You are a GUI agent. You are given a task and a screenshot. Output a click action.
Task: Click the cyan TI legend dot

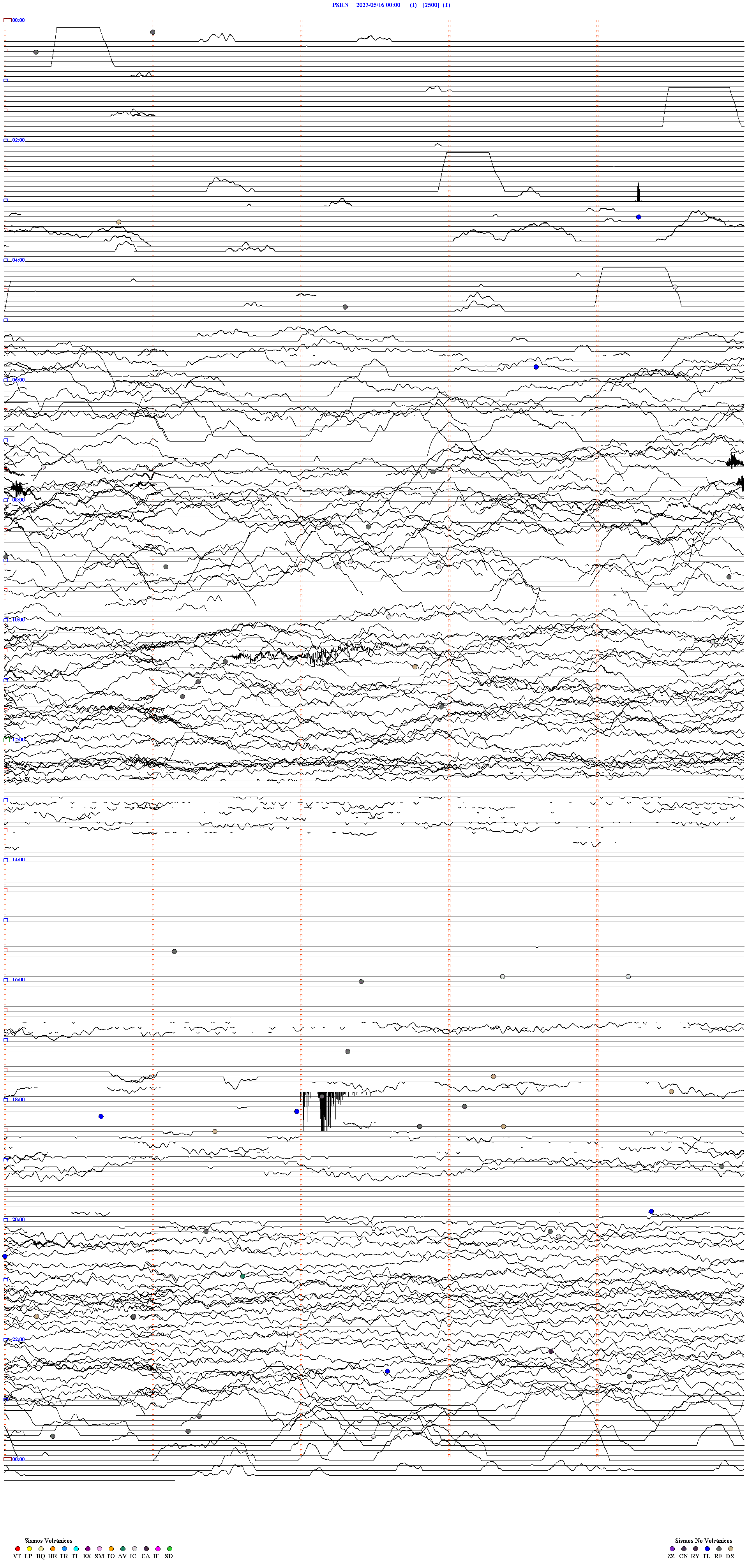(76, 1549)
